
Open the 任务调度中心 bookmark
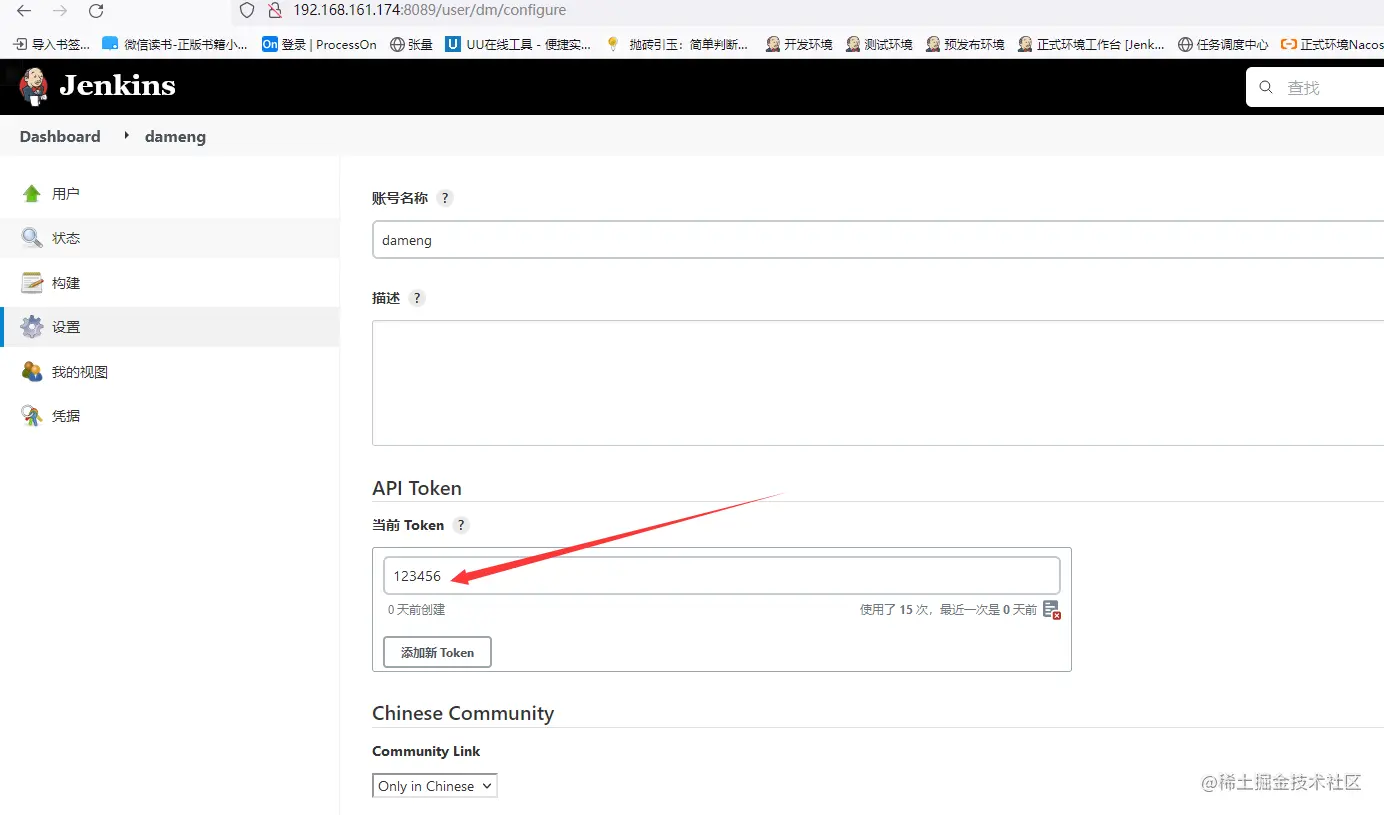pyautogui.click(x=1223, y=44)
